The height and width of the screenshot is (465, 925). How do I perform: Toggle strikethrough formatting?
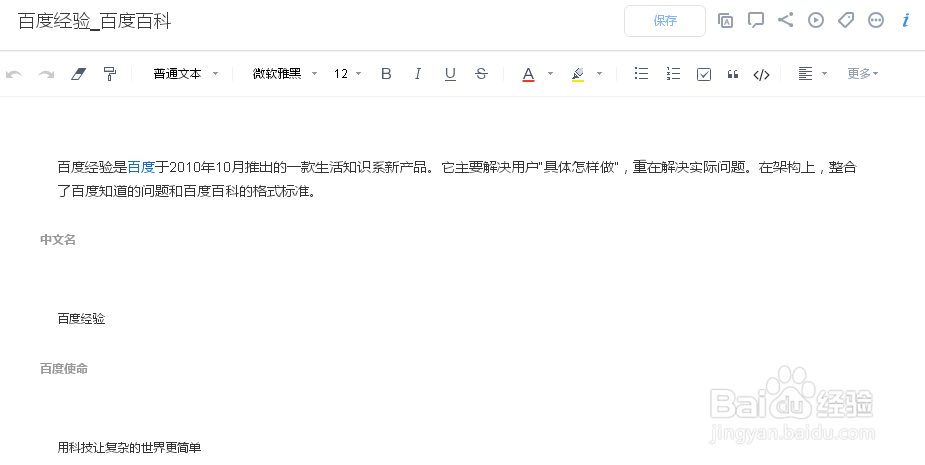pyautogui.click(x=481, y=74)
